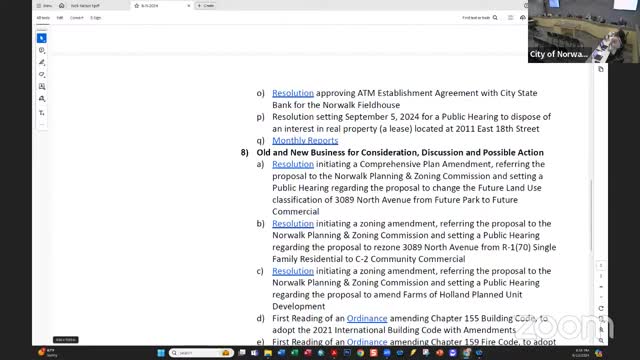Select the Draw freehand loop tool
Viewport: 640px width, 360px height.
click(x=42, y=74)
